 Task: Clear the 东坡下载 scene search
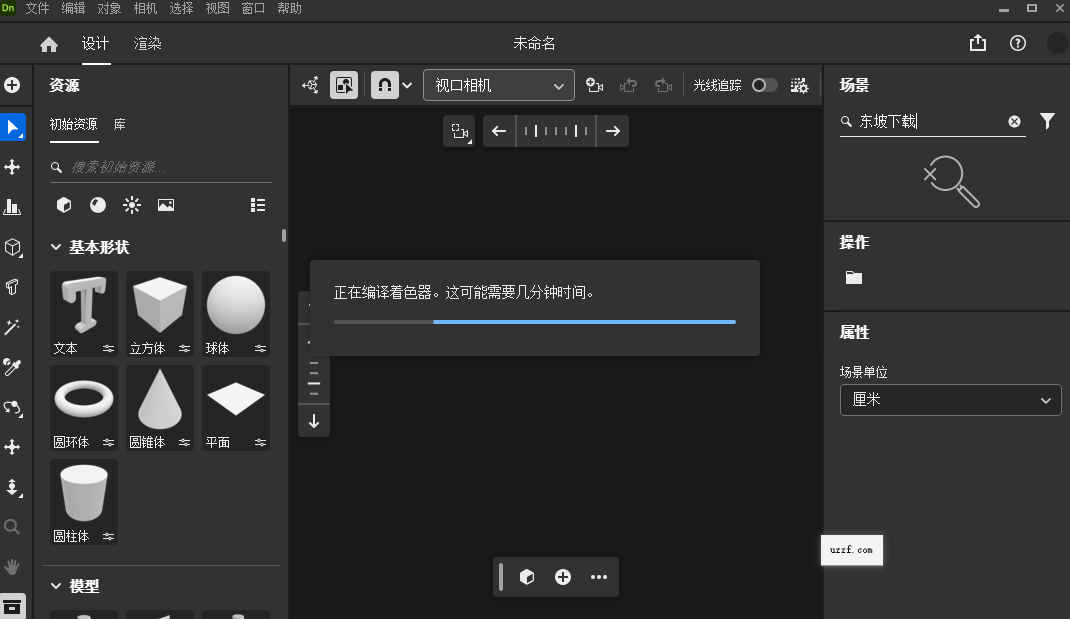click(1014, 121)
